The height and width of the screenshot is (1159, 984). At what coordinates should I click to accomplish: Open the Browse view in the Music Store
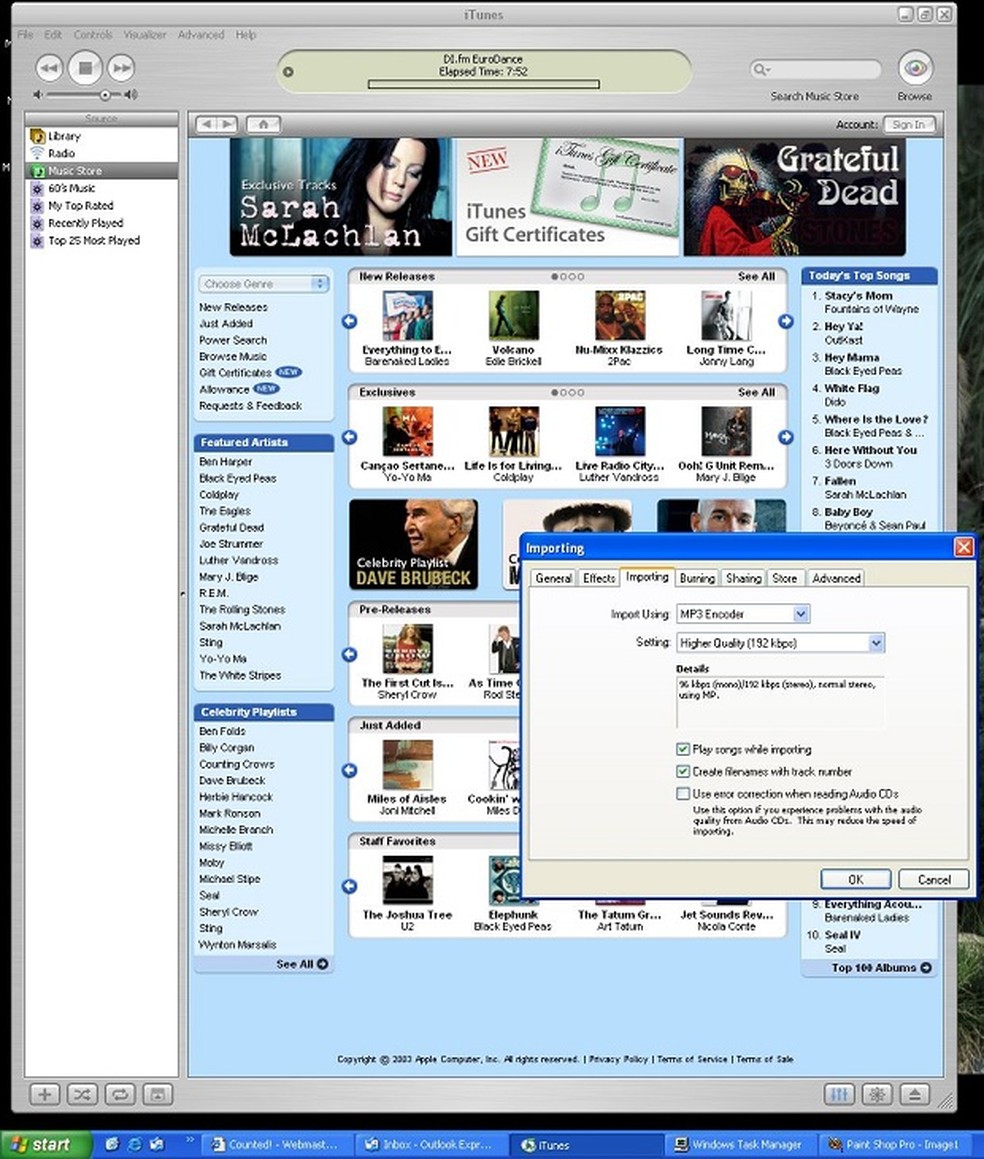[x=914, y=70]
